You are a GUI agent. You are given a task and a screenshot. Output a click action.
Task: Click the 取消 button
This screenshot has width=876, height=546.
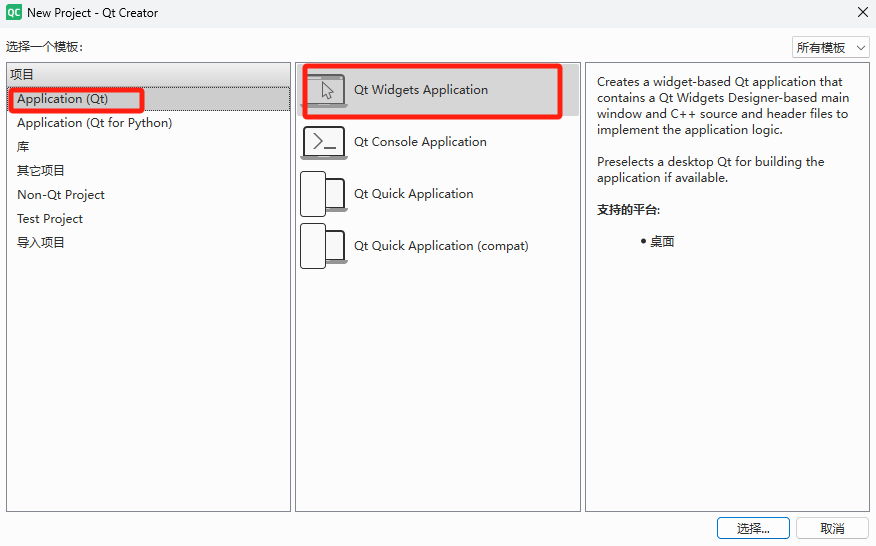point(832,528)
